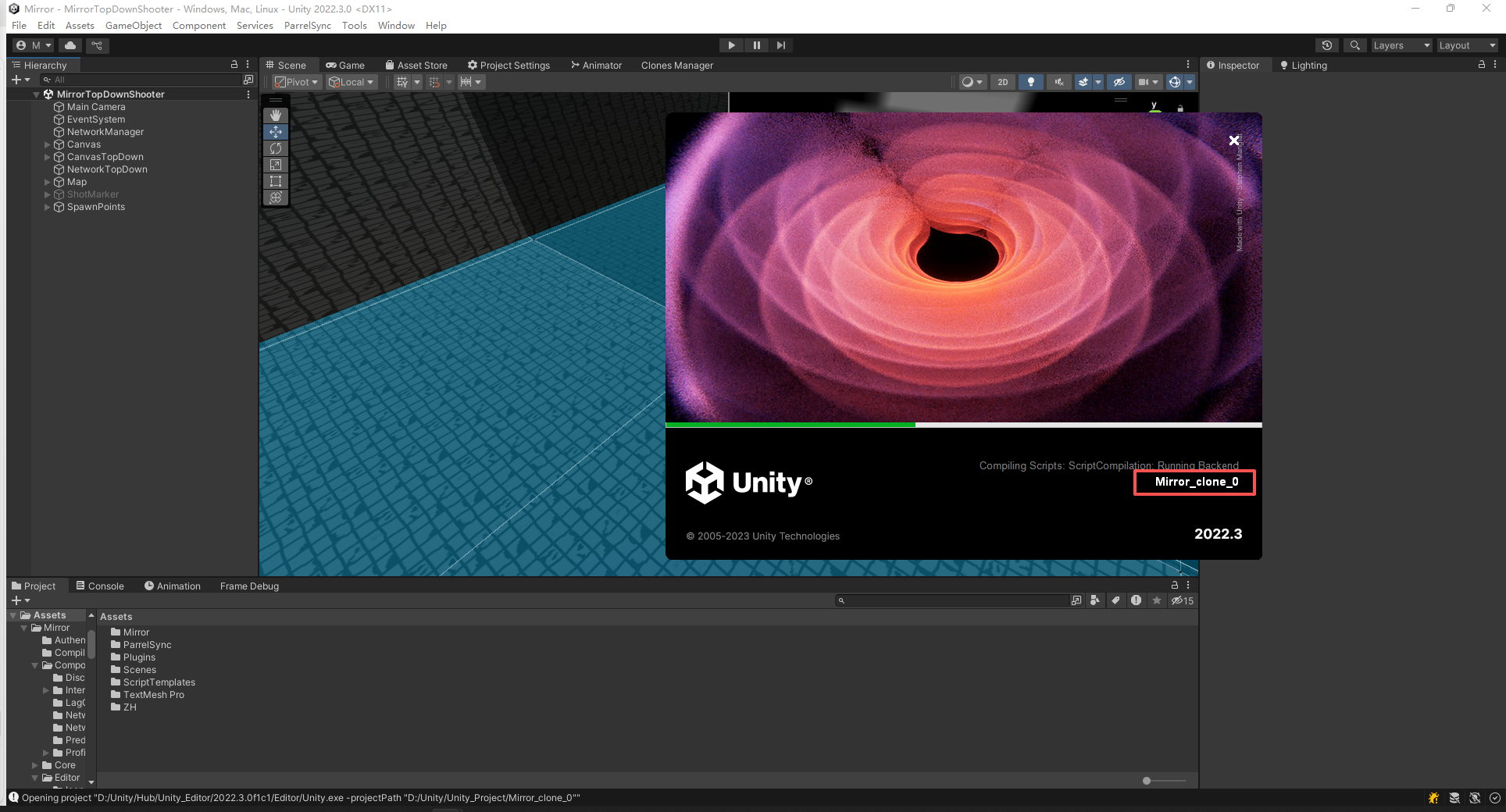The height and width of the screenshot is (812, 1506).
Task: Click the Project folder tree scrollbar
Action: point(91,644)
